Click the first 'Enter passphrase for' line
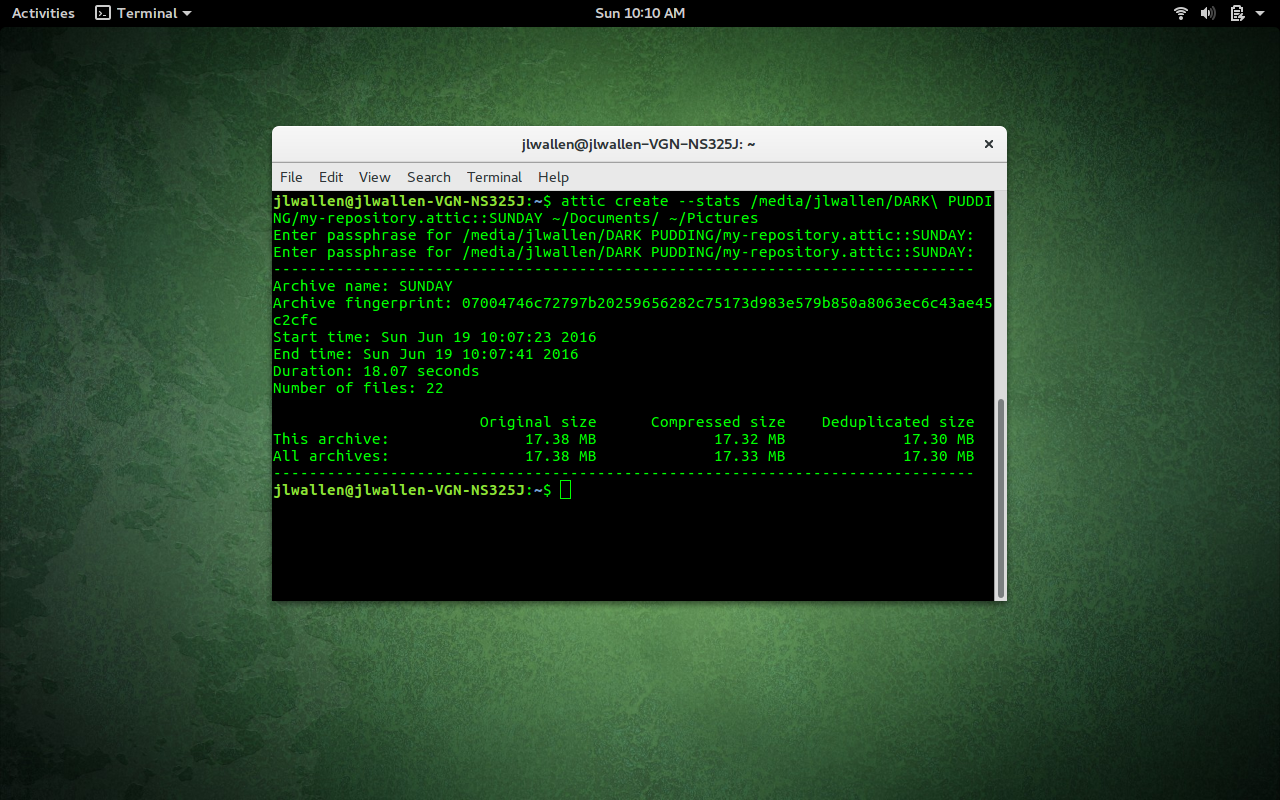The width and height of the screenshot is (1280, 800). click(x=624, y=235)
